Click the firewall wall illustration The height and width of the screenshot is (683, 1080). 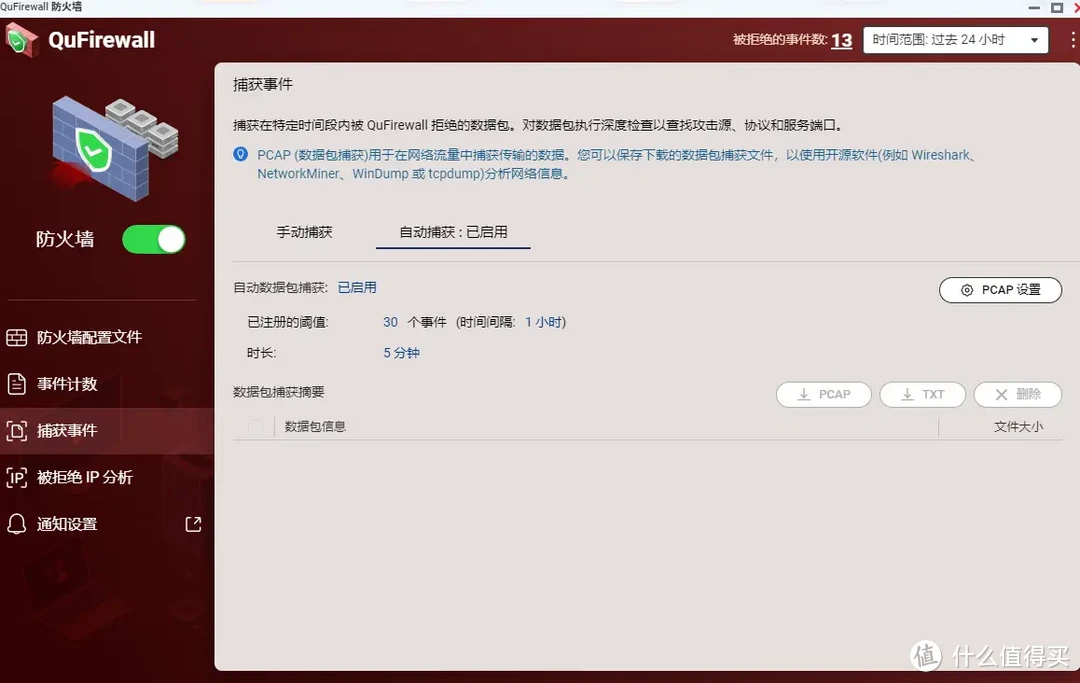(115, 148)
